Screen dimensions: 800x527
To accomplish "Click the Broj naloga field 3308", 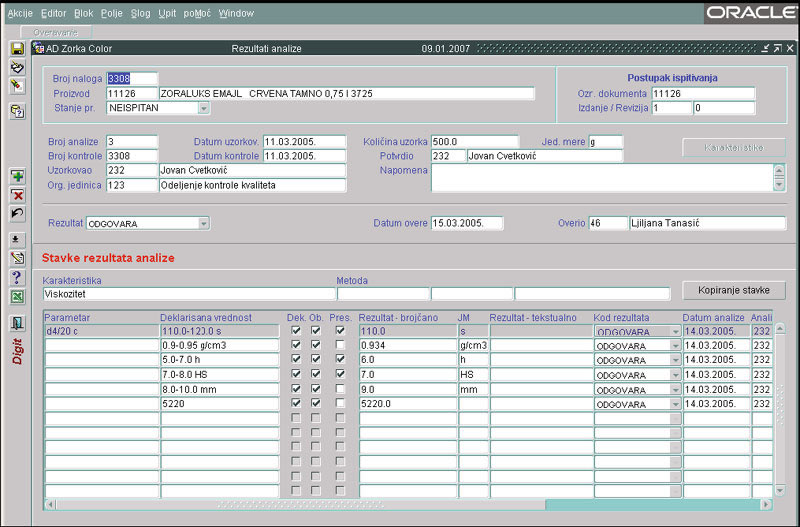I will [x=132, y=79].
